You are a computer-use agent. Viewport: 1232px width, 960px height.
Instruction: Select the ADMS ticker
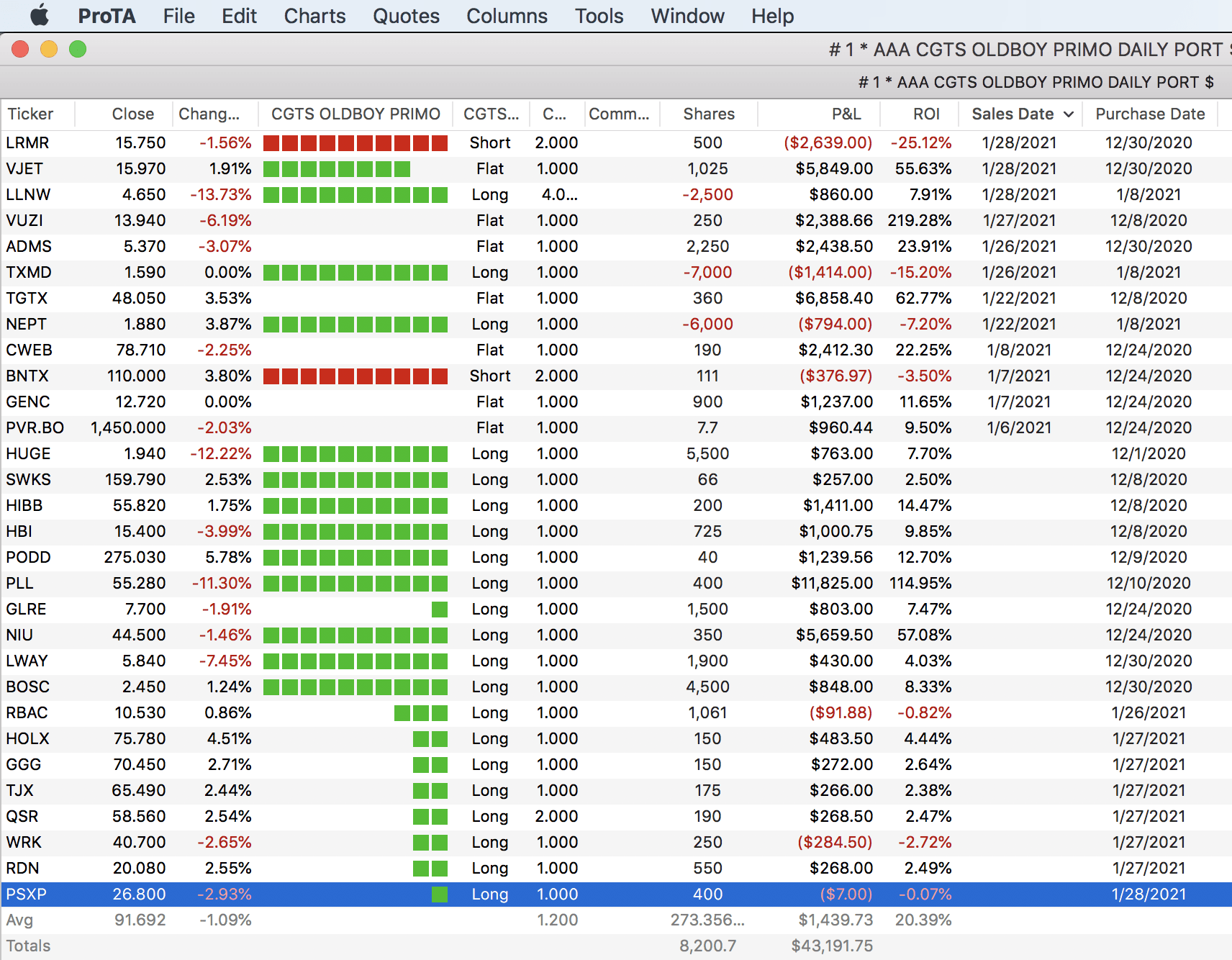click(29, 246)
